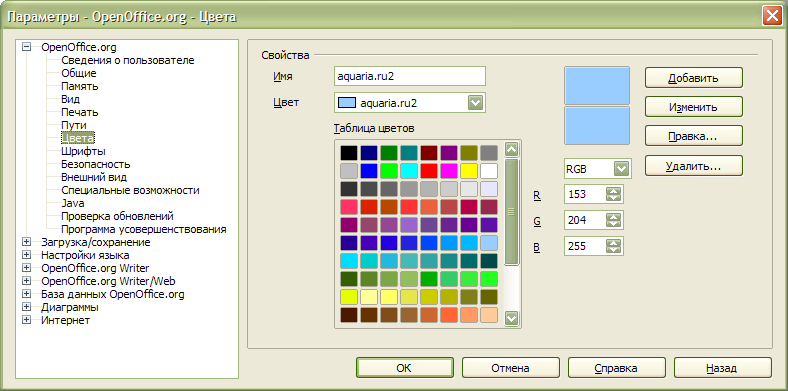Open the Проверка обновлений page
788x391 pixels.
118,216
